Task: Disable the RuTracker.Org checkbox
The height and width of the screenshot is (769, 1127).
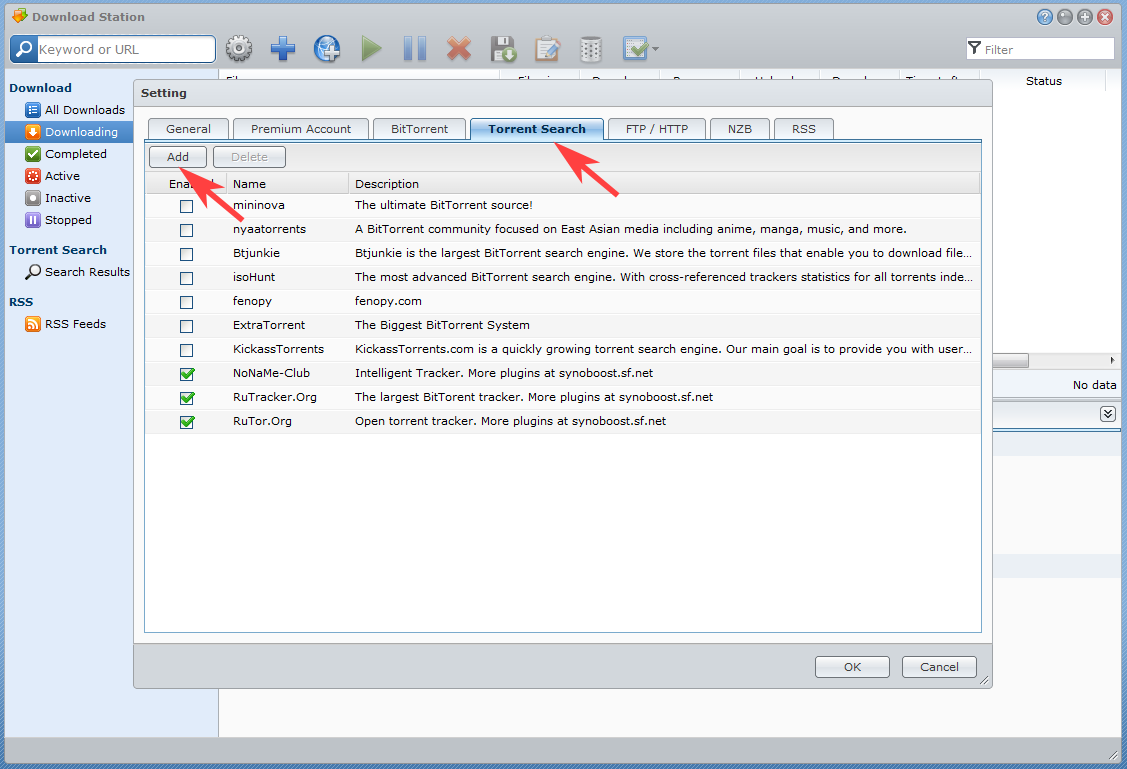Action: [187, 398]
